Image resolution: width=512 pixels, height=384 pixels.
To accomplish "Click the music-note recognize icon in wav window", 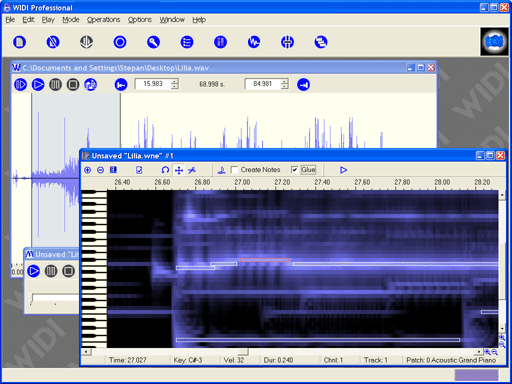I will (x=90, y=84).
